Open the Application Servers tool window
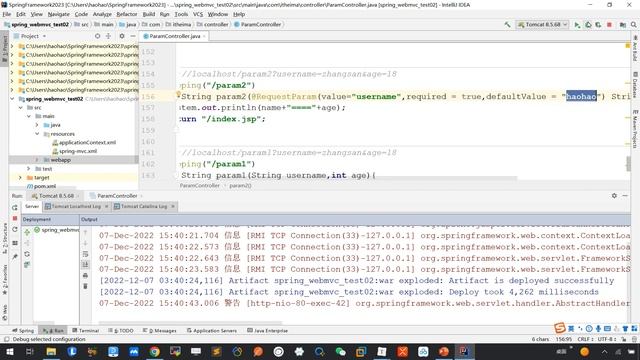The width and height of the screenshot is (640, 360). [x=212, y=331]
